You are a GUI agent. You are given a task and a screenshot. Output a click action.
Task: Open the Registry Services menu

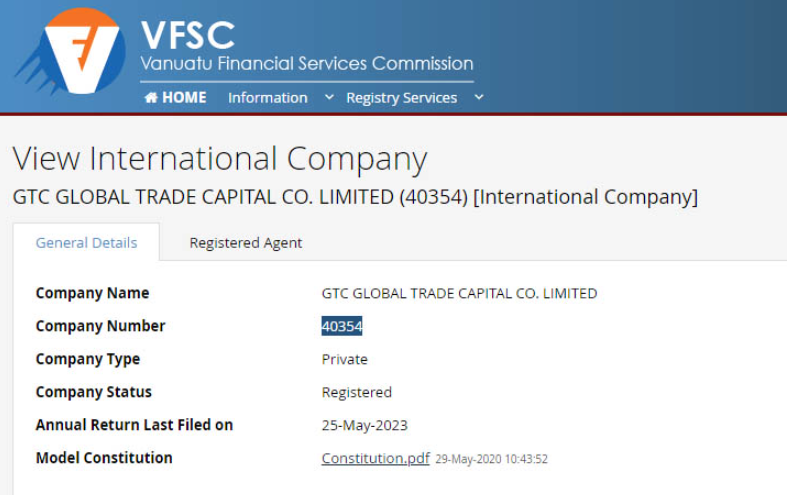(401, 97)
